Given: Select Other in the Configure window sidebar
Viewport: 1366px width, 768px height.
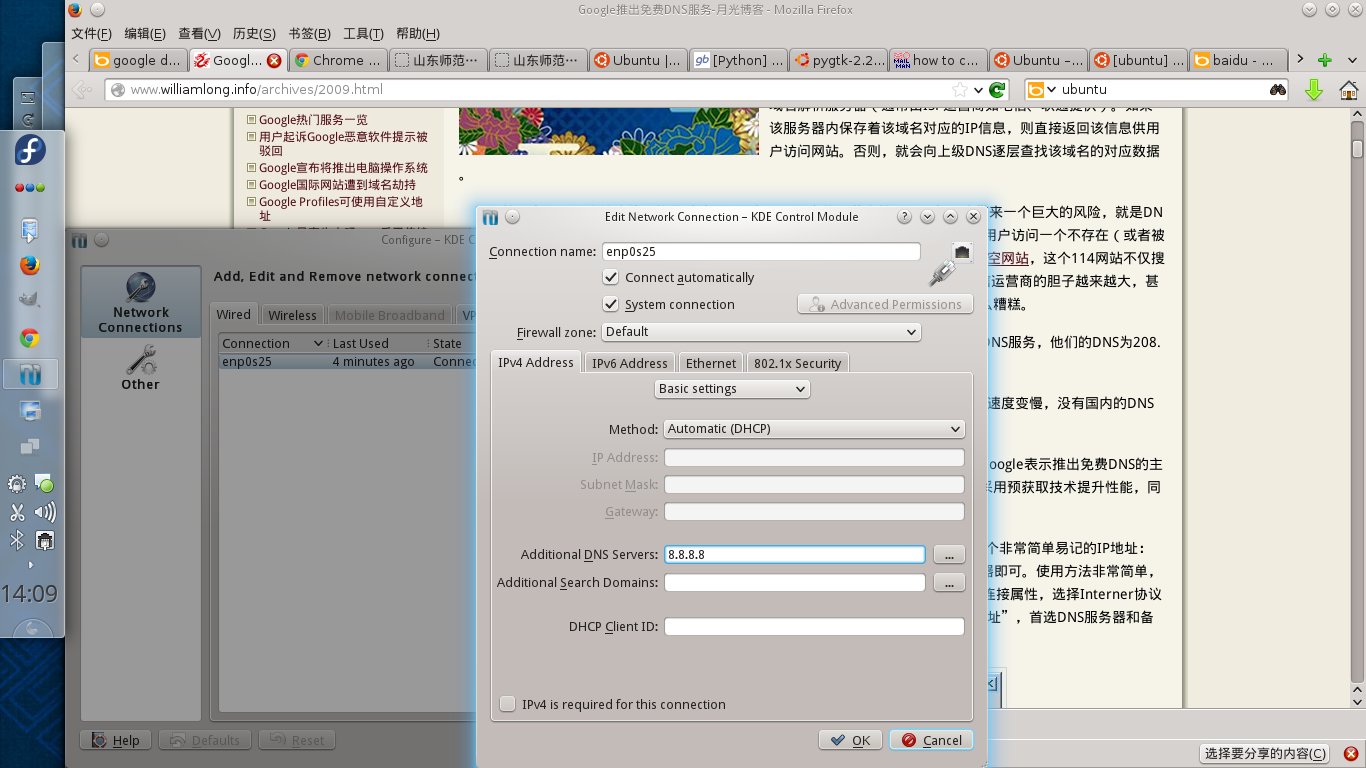Looking at the screenshot, I should [x=140, y=367].
